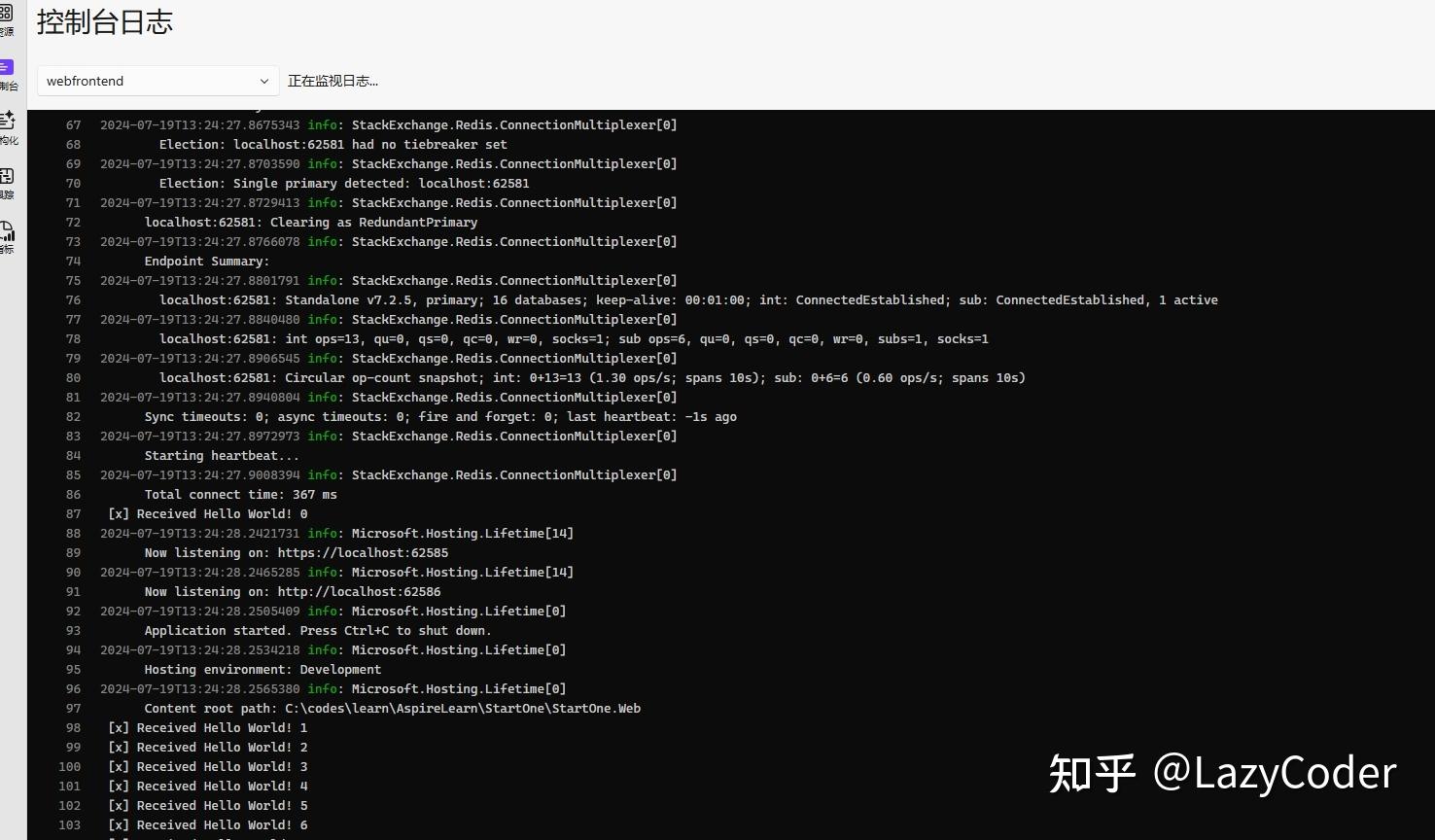
Task: Click the 控制台日志 page heading
Action: [x=104, y=22]
